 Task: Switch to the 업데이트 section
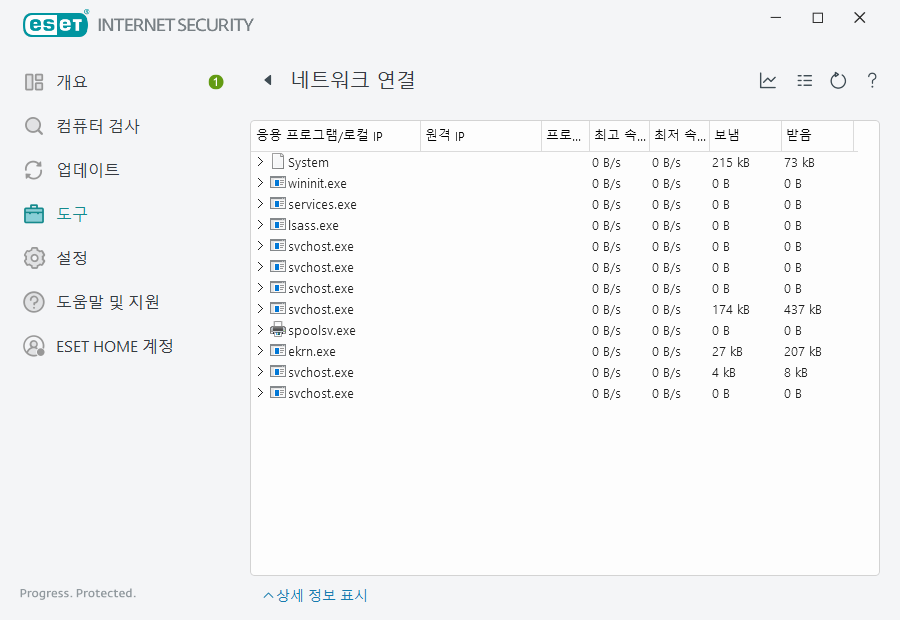pyautogui.click(x=88, y=170)
